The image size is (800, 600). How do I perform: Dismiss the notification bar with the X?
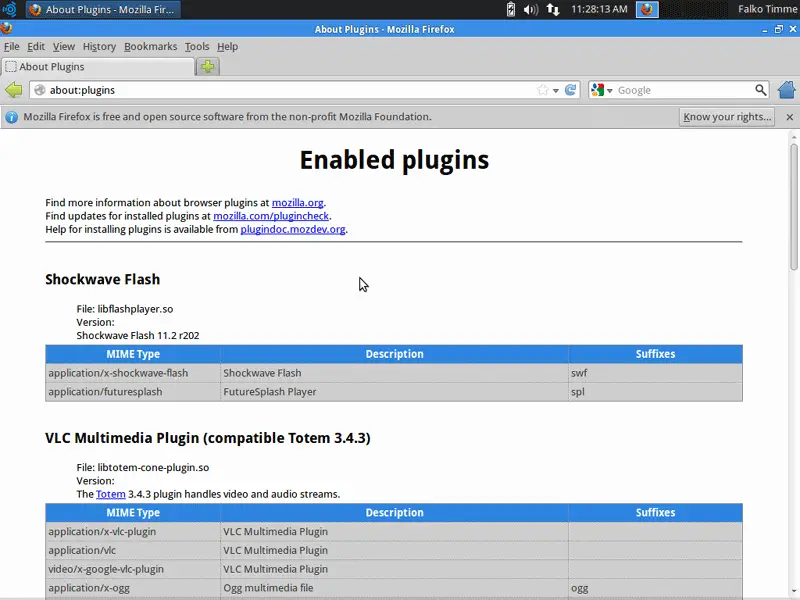tap(790, 117)
